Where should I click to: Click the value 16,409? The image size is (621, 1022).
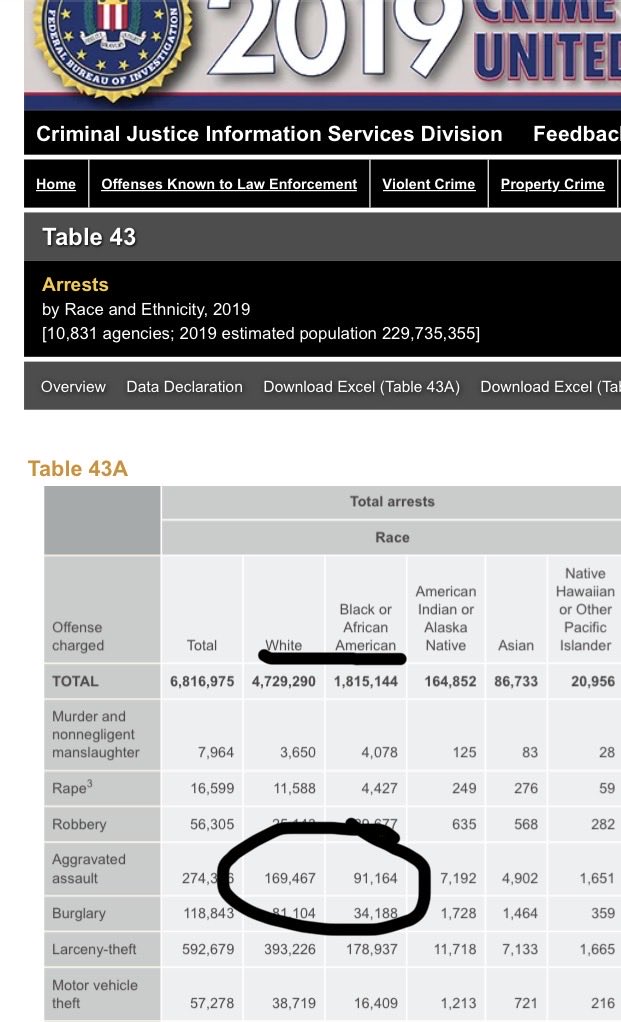[375, 1003]
